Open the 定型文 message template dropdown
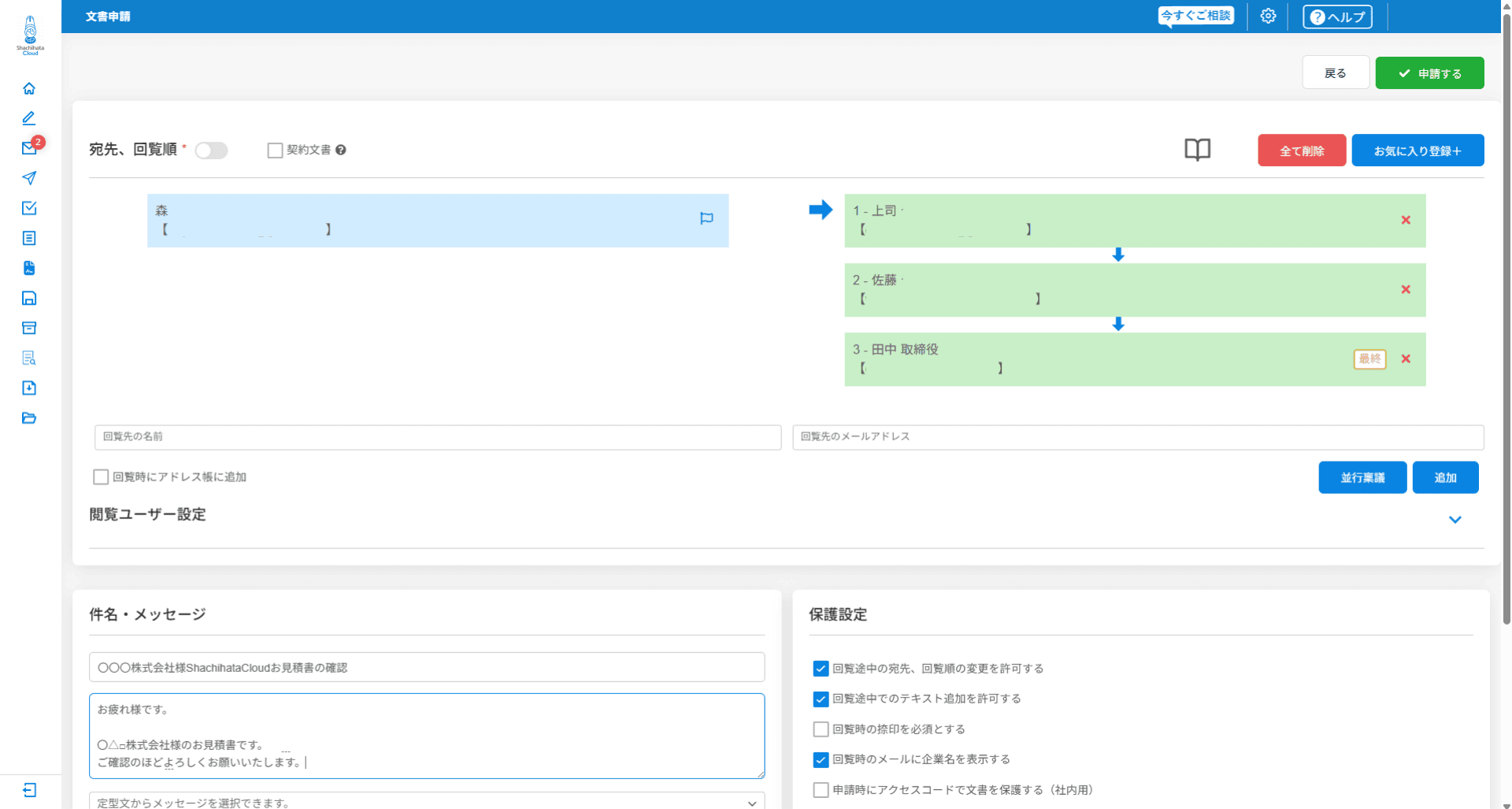 (426, 801)
